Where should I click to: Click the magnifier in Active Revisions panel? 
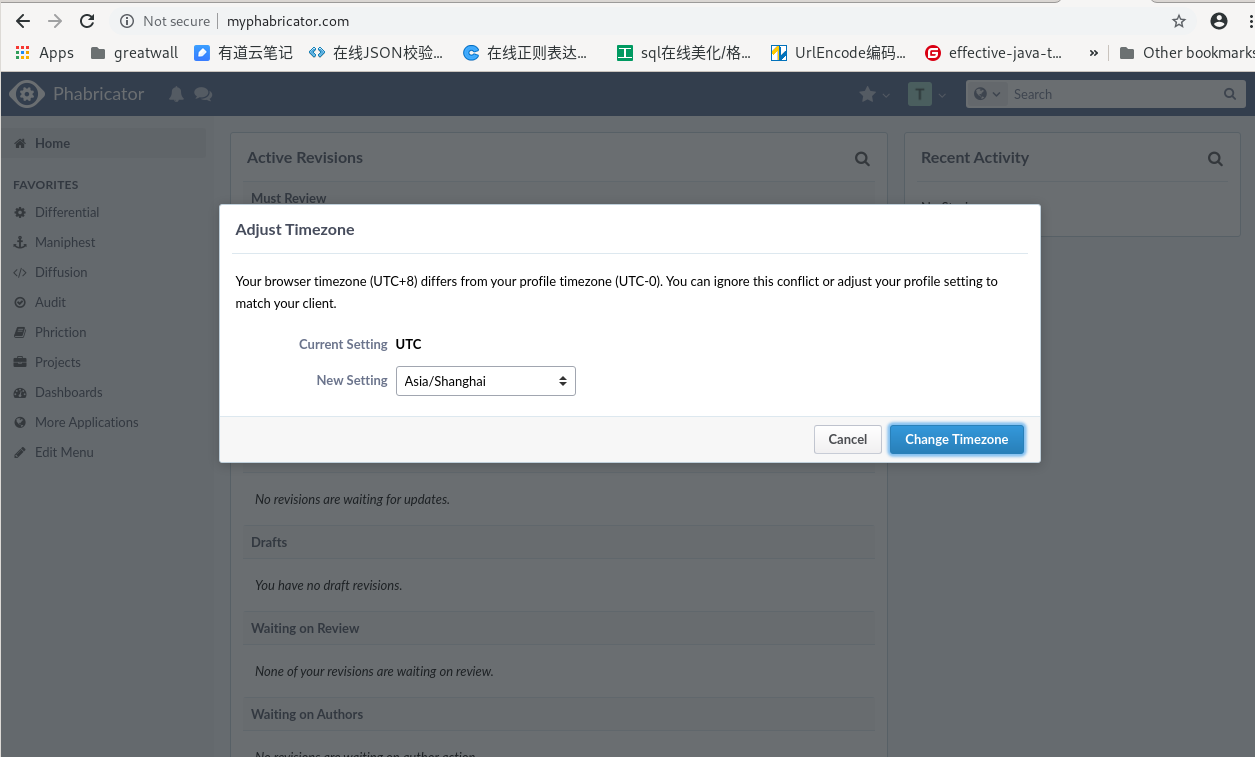pyautogui.click(x=861, y=158)
